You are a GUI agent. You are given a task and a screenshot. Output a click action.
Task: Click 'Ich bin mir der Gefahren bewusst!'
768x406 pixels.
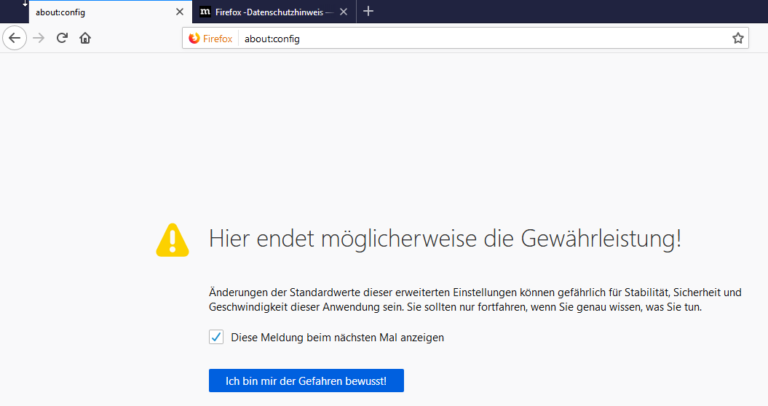click(x=306, y=381)
